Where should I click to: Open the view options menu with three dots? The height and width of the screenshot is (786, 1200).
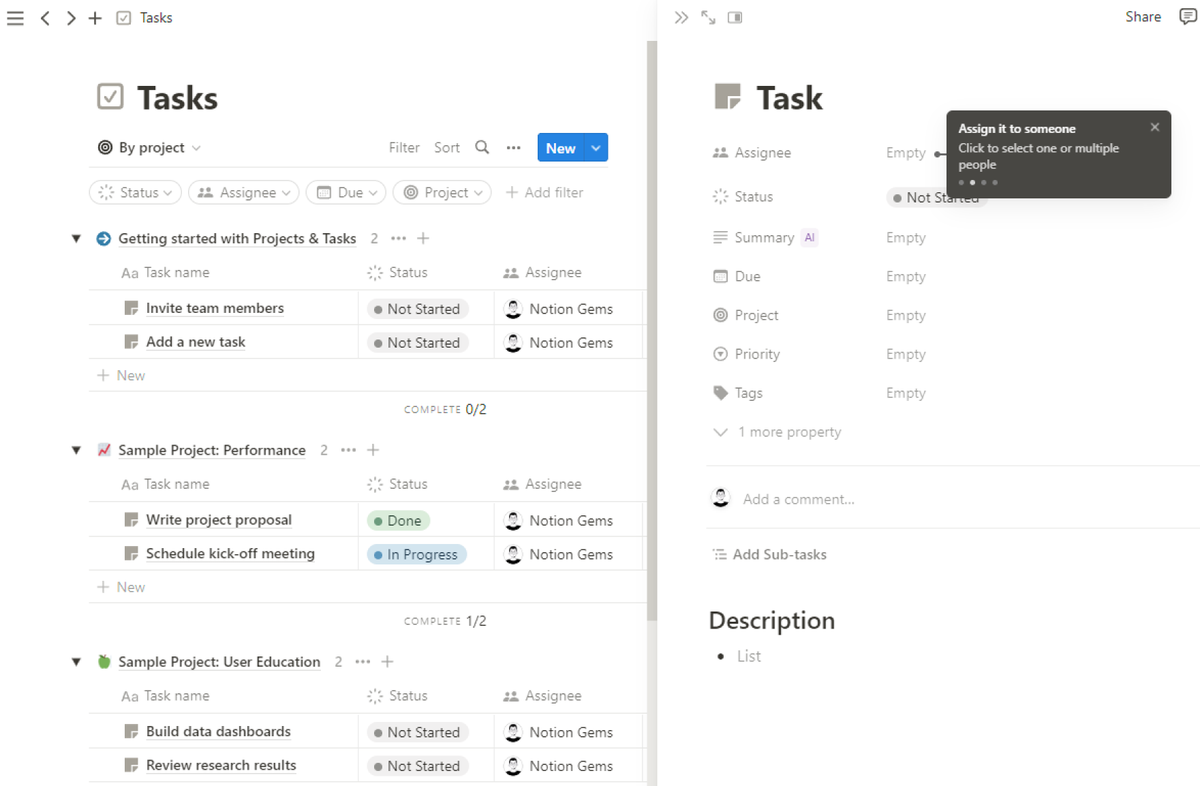pyautogui.click(x=513, y=147)
